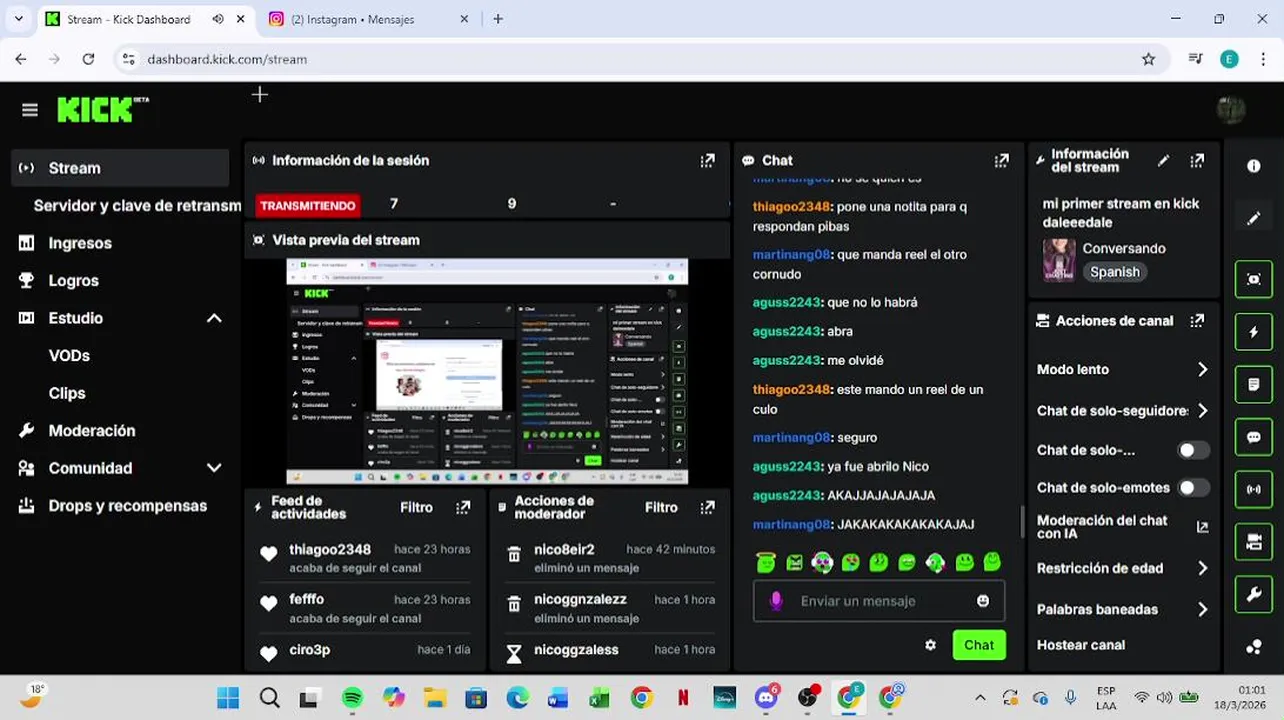
Task: Select Stream in left sidebar
Action: coord(120,168)
